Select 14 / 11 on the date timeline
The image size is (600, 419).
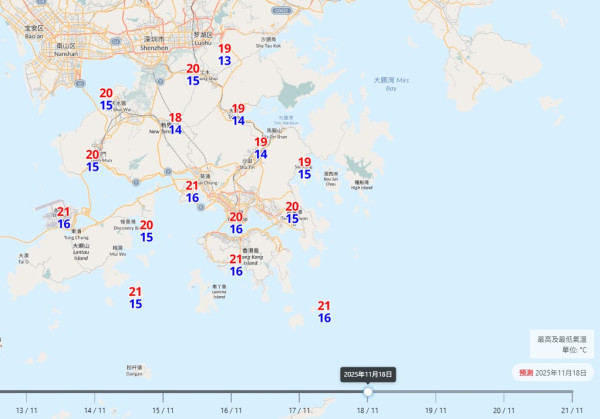(x=95, y=411)
